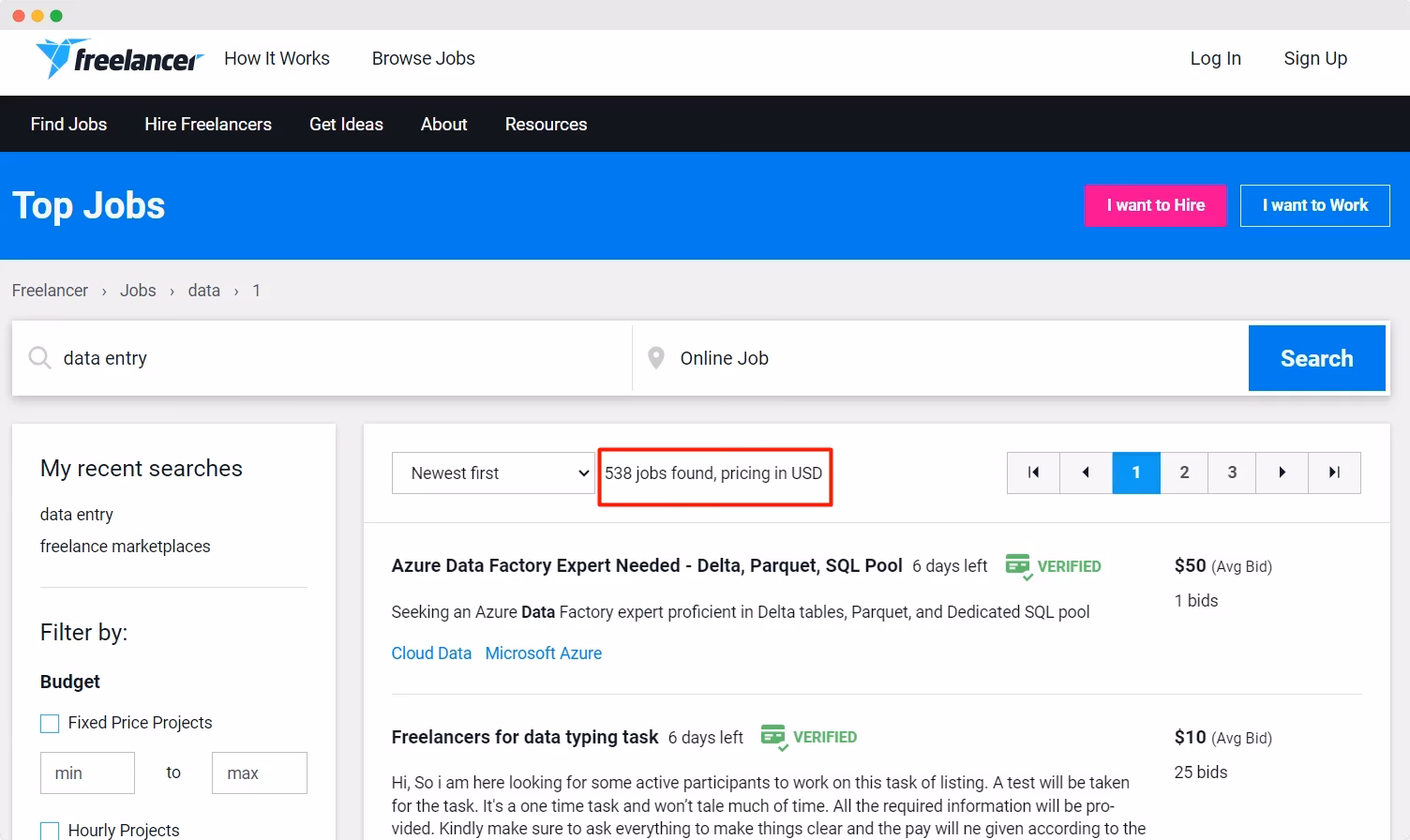This screenshot has height=840, width=1410.
Task: Click the I want to Hire button
Action: click(x=1155, y=205)
